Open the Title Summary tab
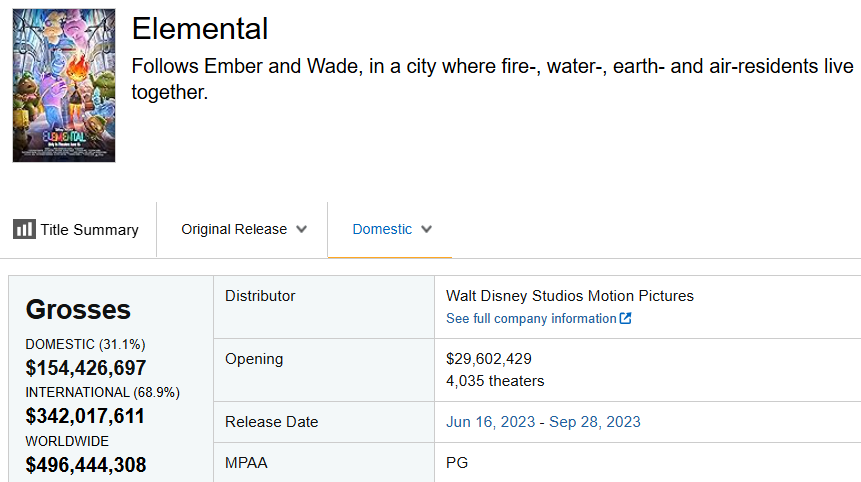The image size is (861, 482). coord(76,229)
